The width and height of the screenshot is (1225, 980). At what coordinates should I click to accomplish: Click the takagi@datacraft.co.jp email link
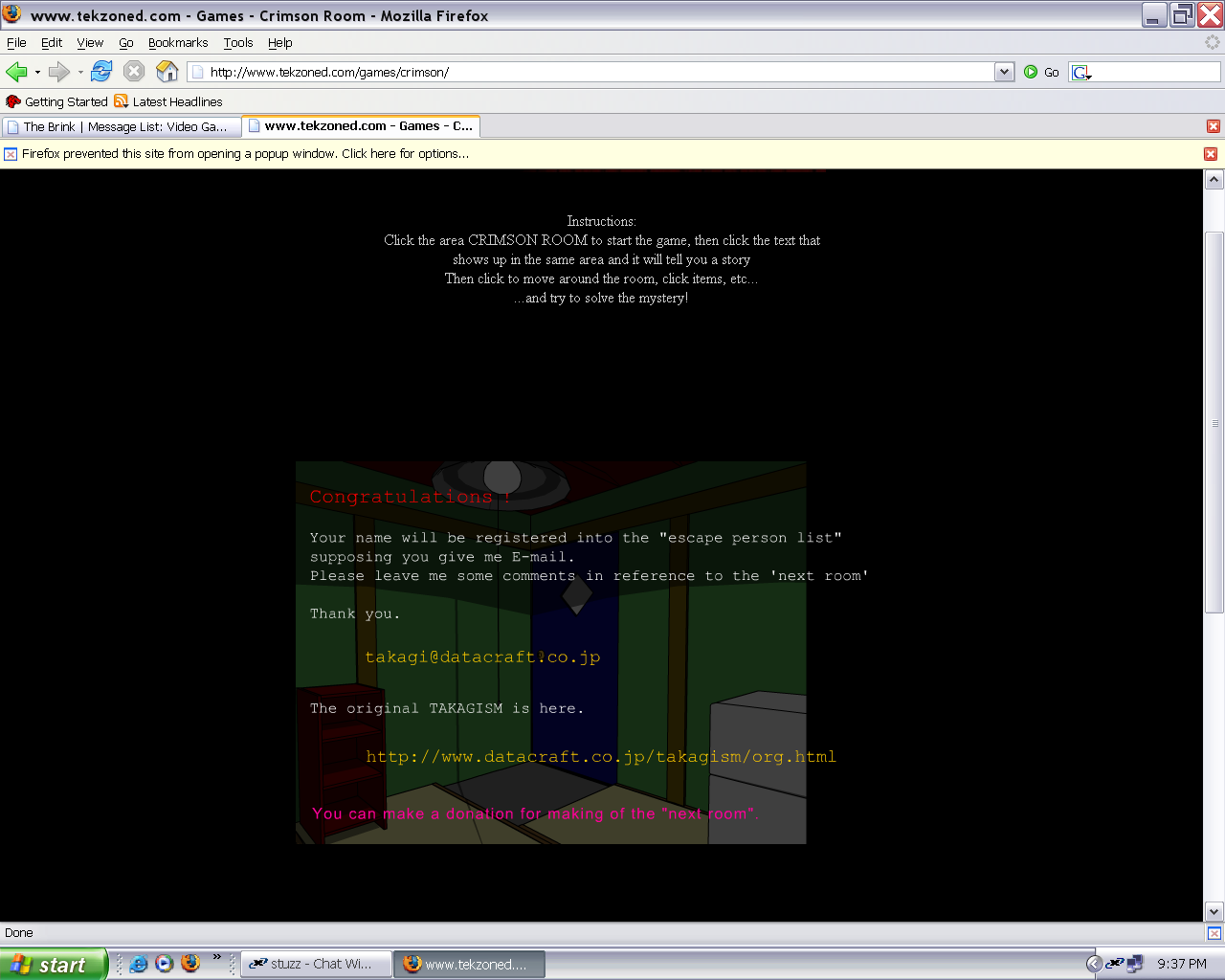pyautogui.click(x=482, y=657)
